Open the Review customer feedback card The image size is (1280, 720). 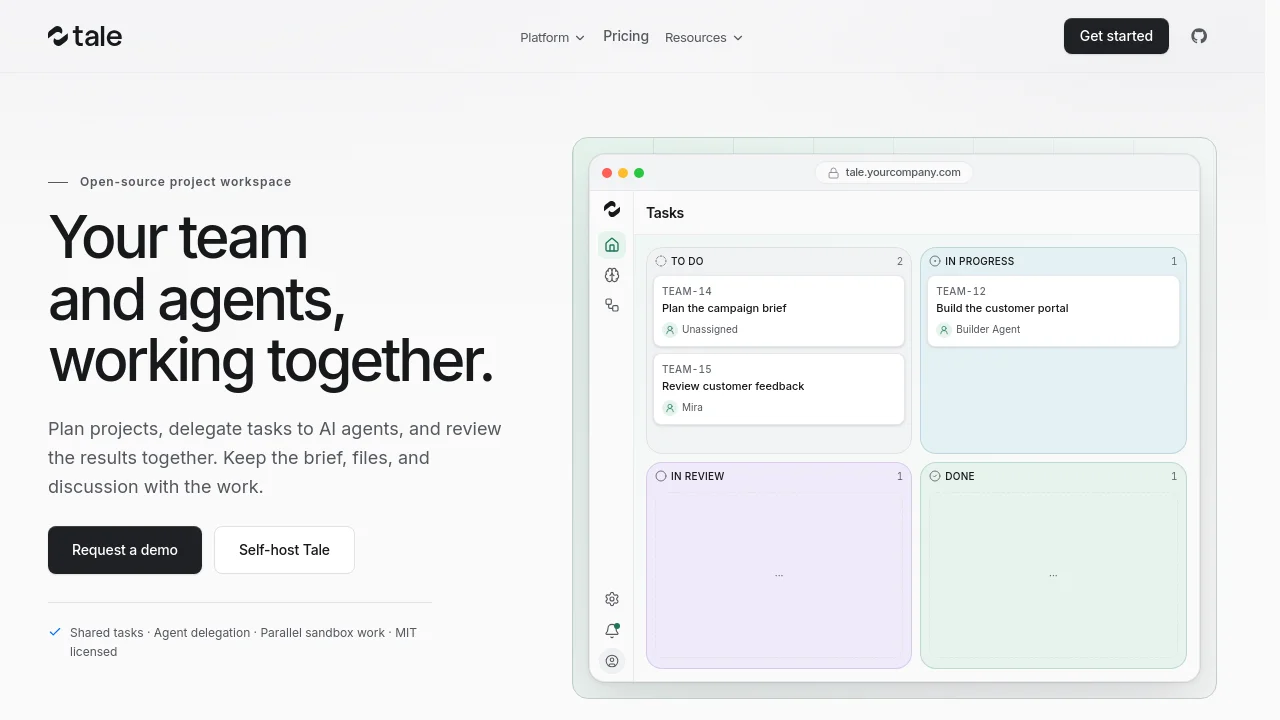point(779,389)
